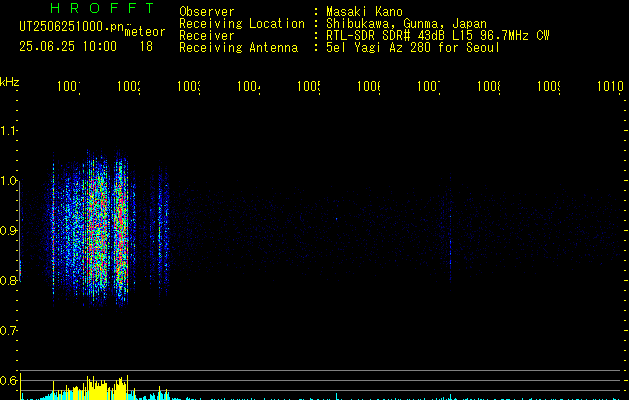Click the 1009 time axis tick label
Image resolution: width=629 pixels, height=400 pixels.
pos(549,86)
